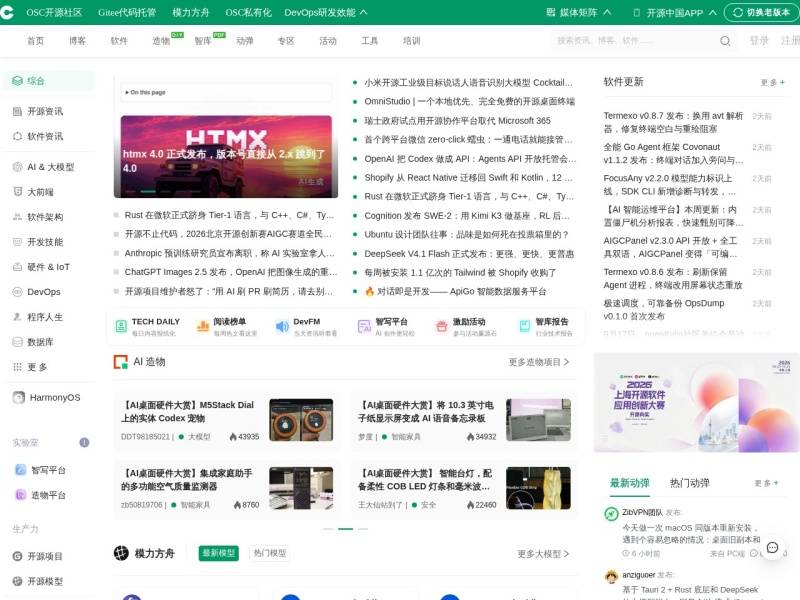Click the 智写平台 sidebar icon

(x=20, y=470)
